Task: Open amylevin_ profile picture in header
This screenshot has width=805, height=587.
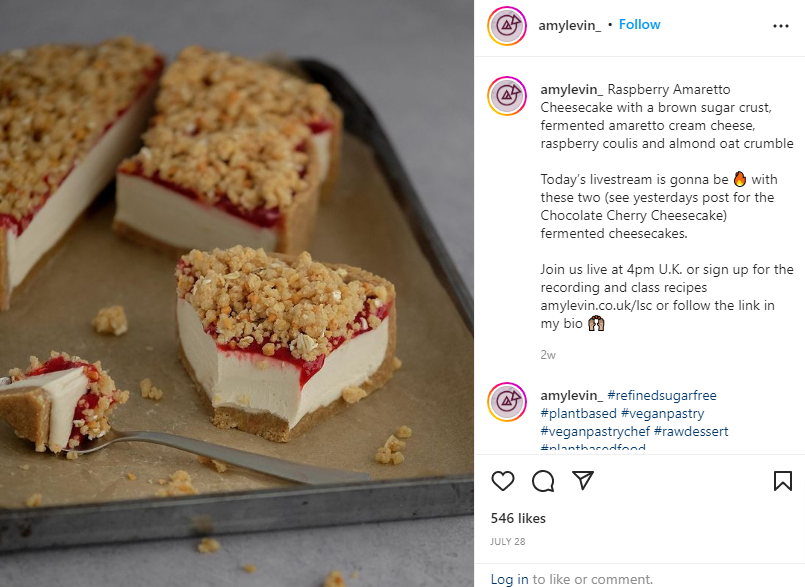Action: [x=507, y=26]
